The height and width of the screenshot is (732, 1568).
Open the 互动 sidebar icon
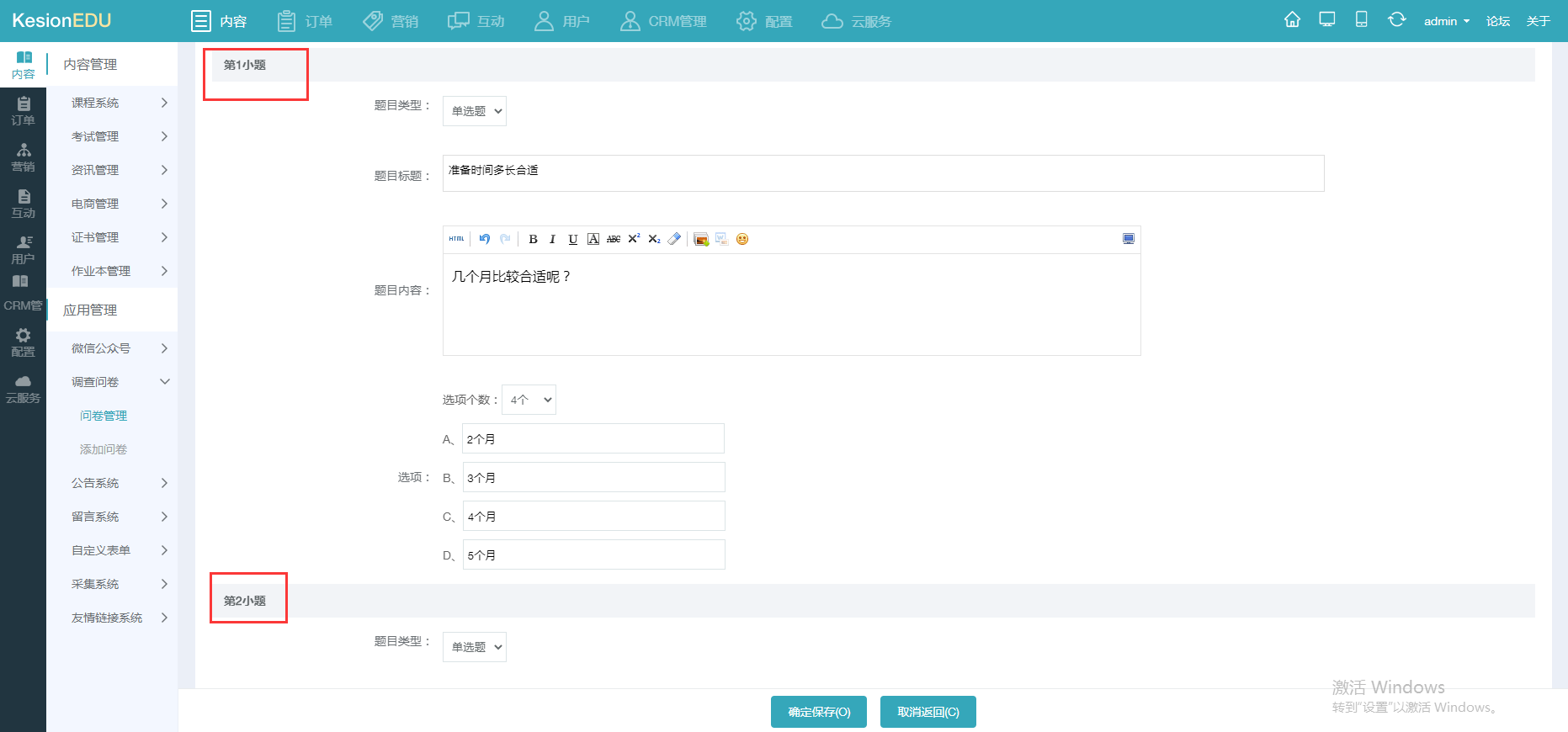click(x=23, y=203)
